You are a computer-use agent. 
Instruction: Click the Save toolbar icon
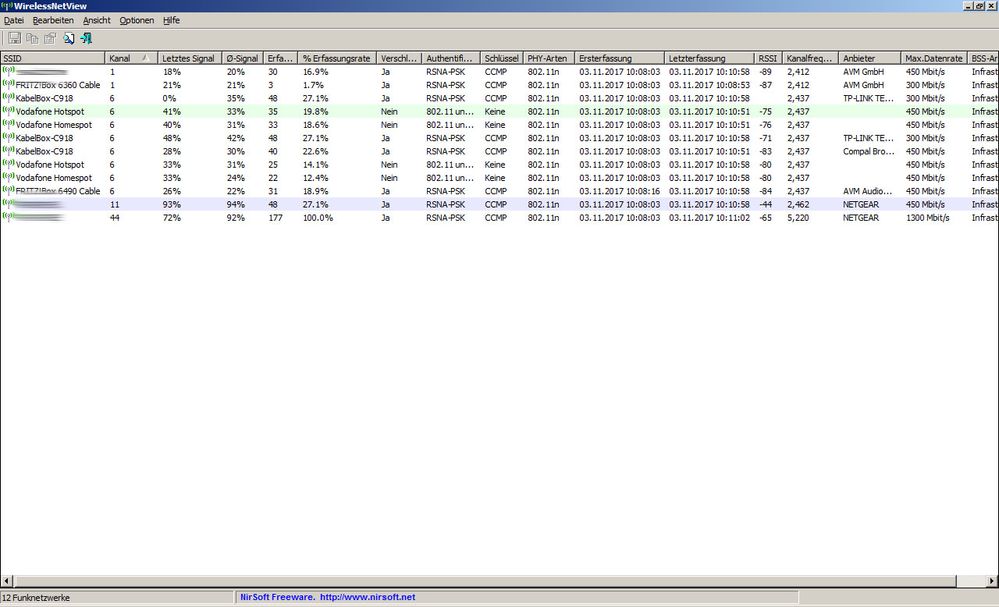[14, 38]
